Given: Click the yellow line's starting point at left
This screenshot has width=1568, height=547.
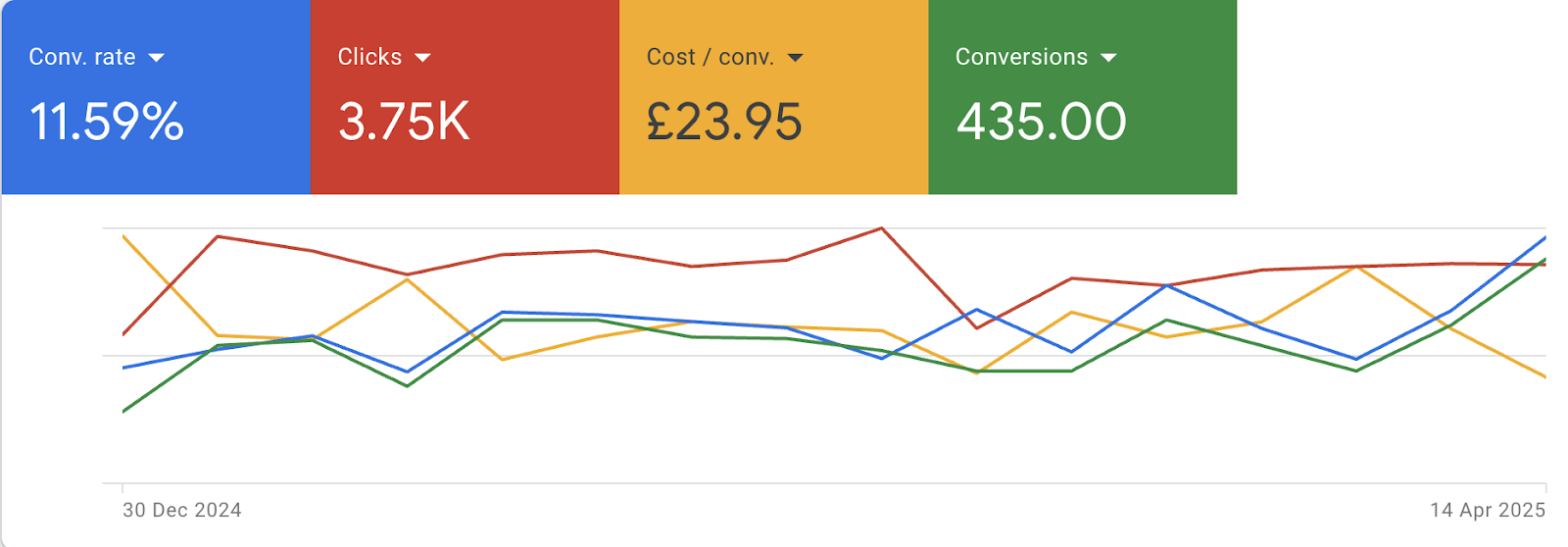Looking at the screenshot, I should [123, 236].
